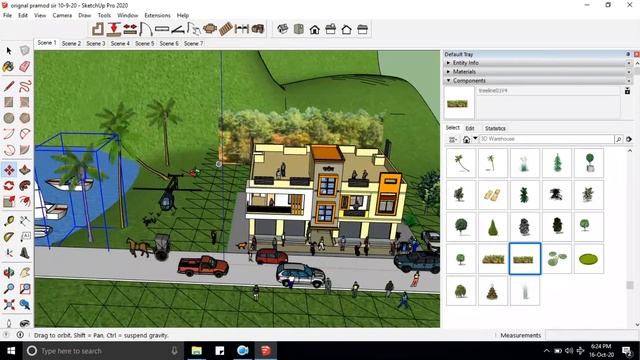The image size is (640, 360).
Task: Select the cone-shaped shrub component thumbnail
Action: coord(493,227)
